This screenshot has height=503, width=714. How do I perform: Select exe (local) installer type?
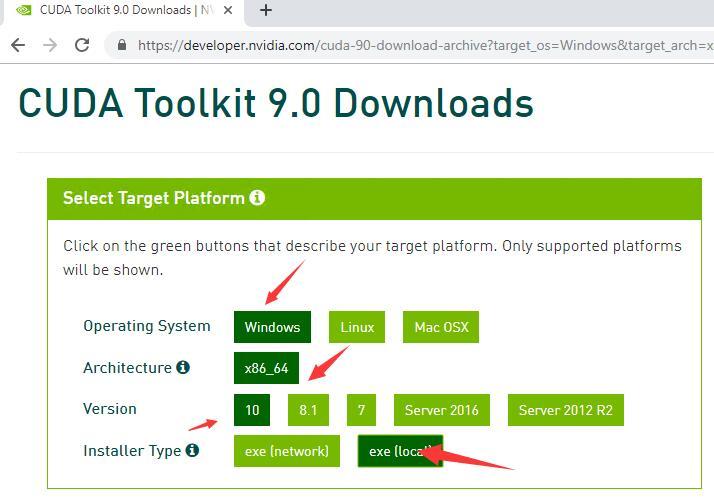(400, 451)
